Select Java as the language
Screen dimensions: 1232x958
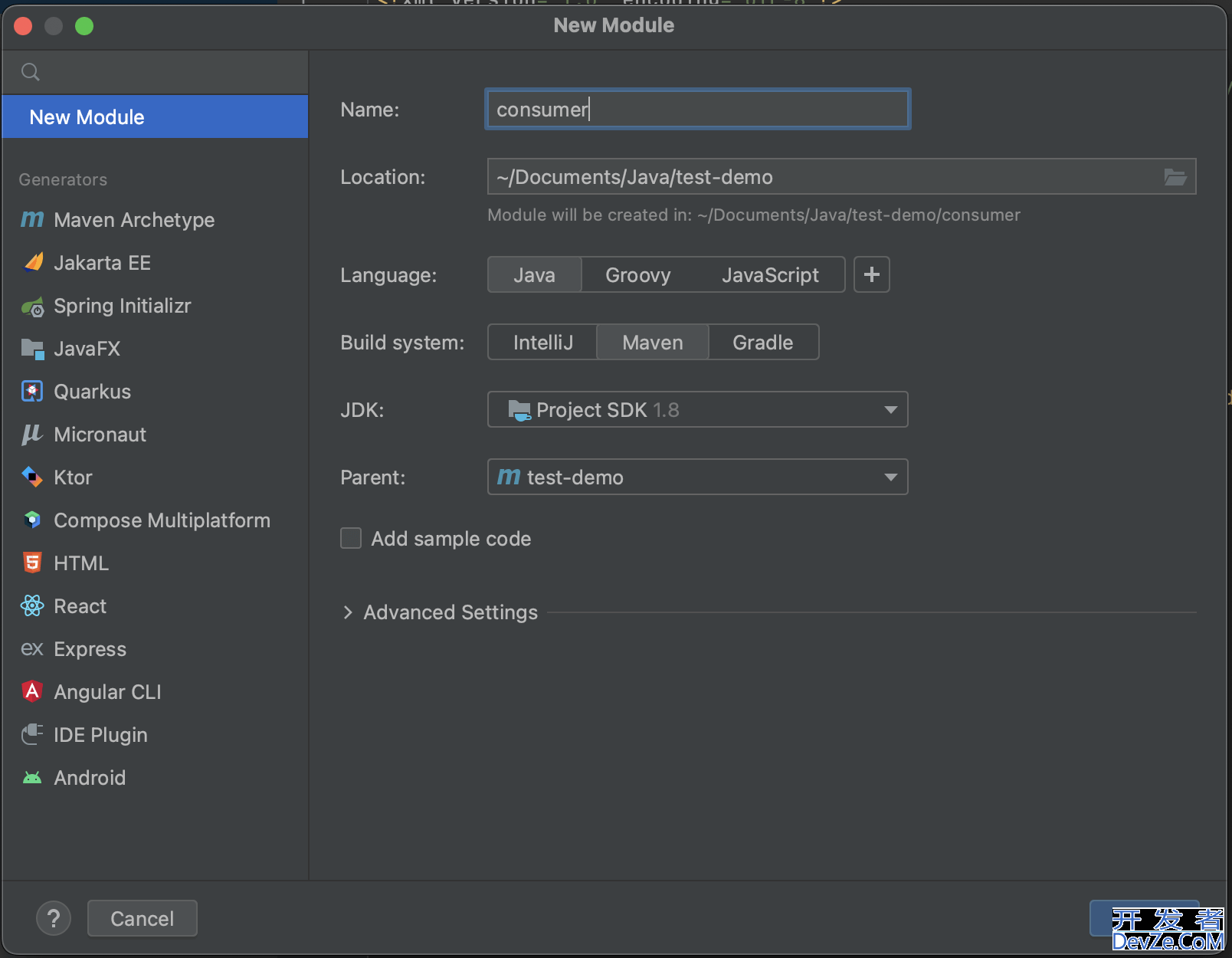[x=534, y=274]
